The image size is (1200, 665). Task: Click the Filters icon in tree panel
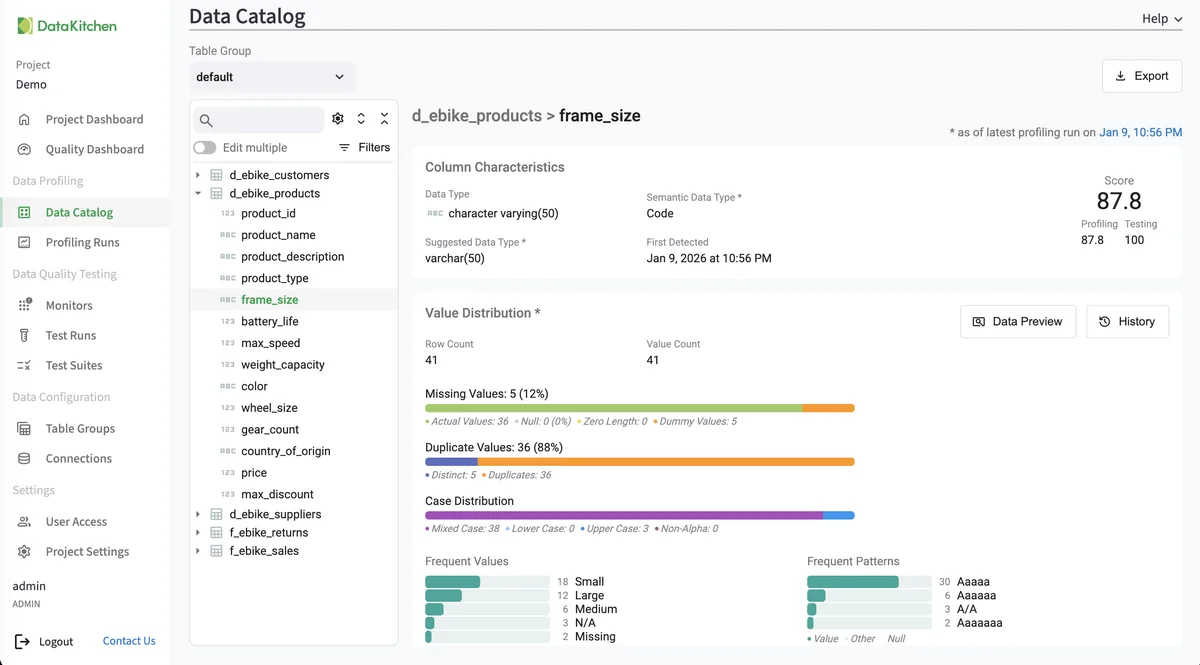coord(345,148)
